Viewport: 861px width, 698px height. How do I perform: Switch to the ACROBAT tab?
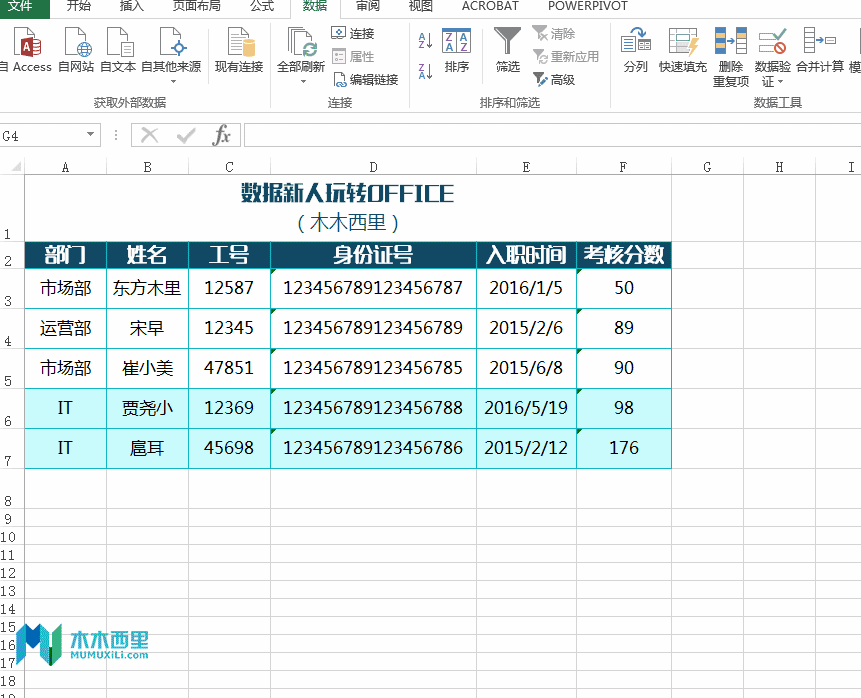pos(490,7)
